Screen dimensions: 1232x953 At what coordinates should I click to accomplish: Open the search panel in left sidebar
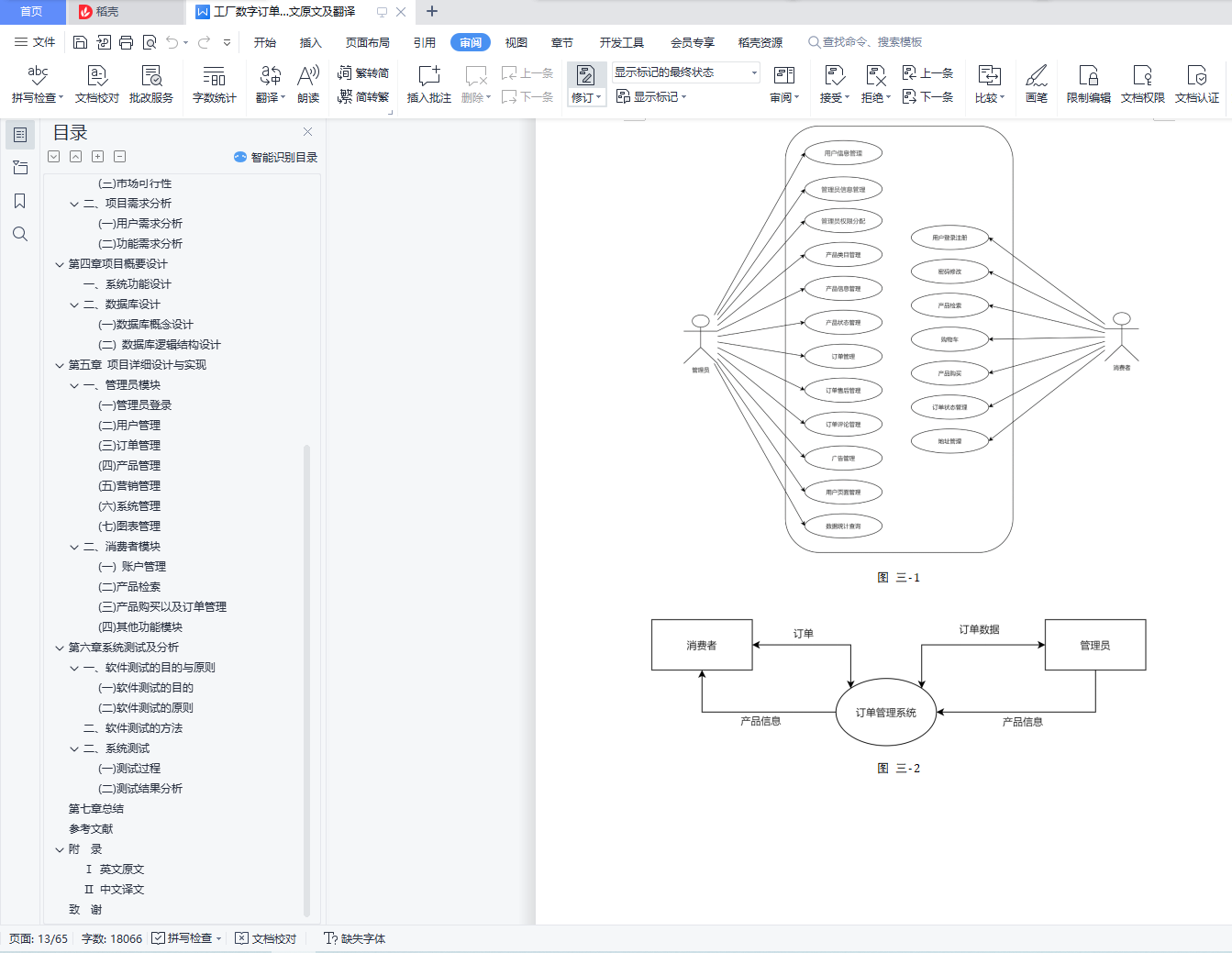pyautogui.click(x=20, y=234)
